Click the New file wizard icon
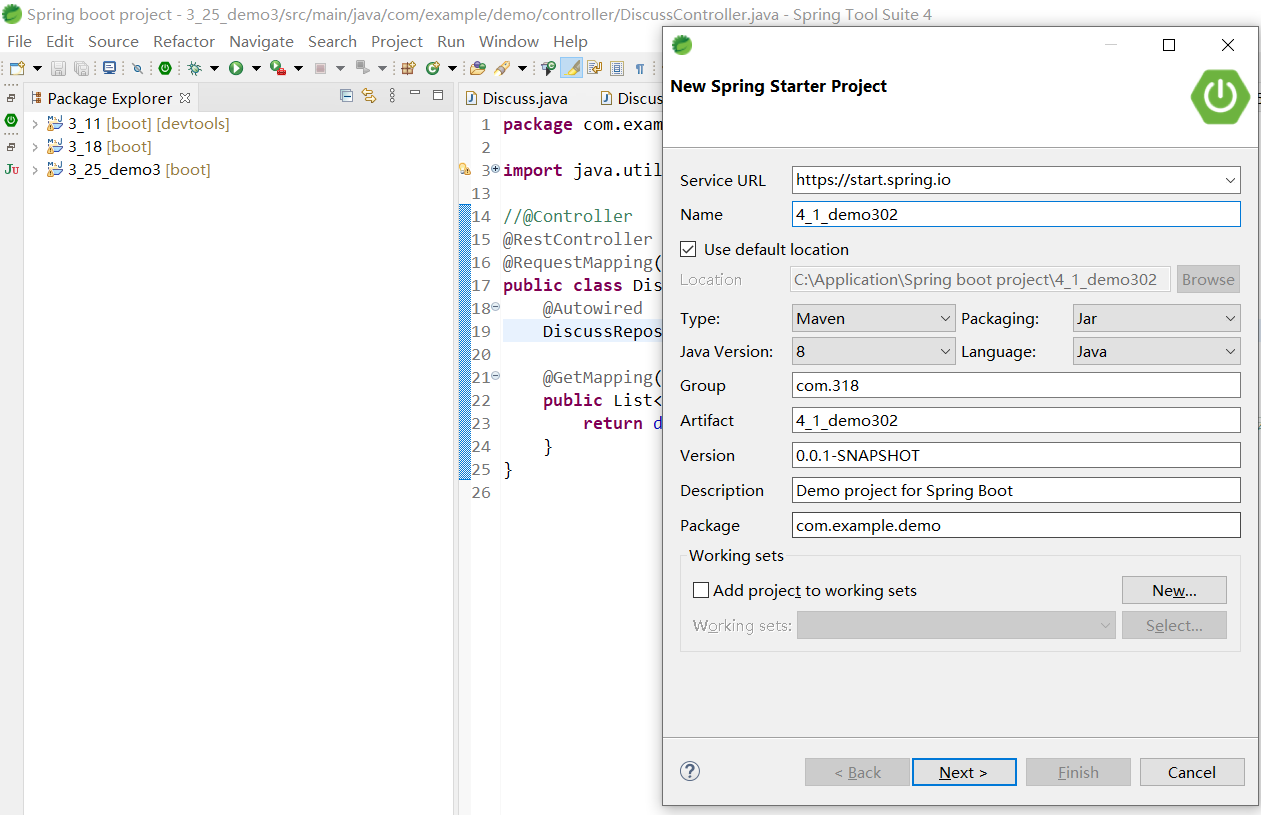 17,68
